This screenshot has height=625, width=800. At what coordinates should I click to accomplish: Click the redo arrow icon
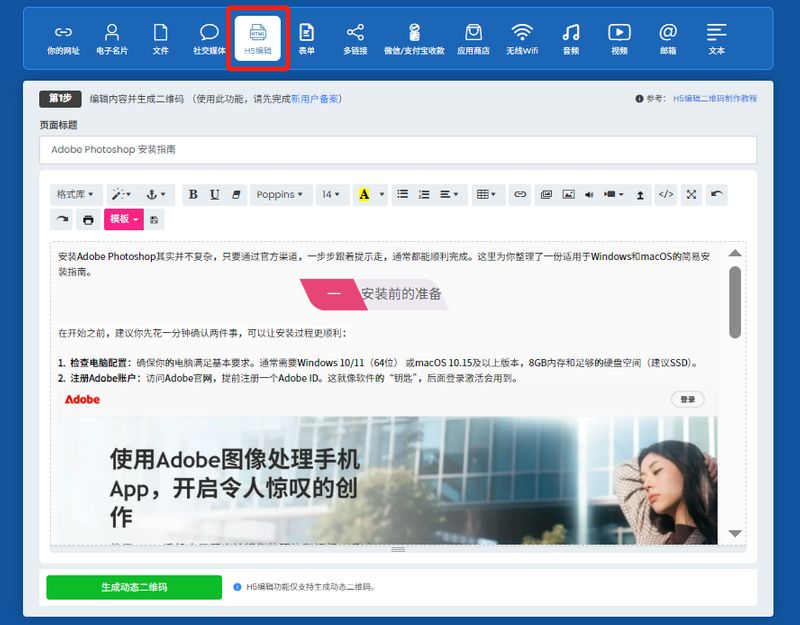(63, 219)
